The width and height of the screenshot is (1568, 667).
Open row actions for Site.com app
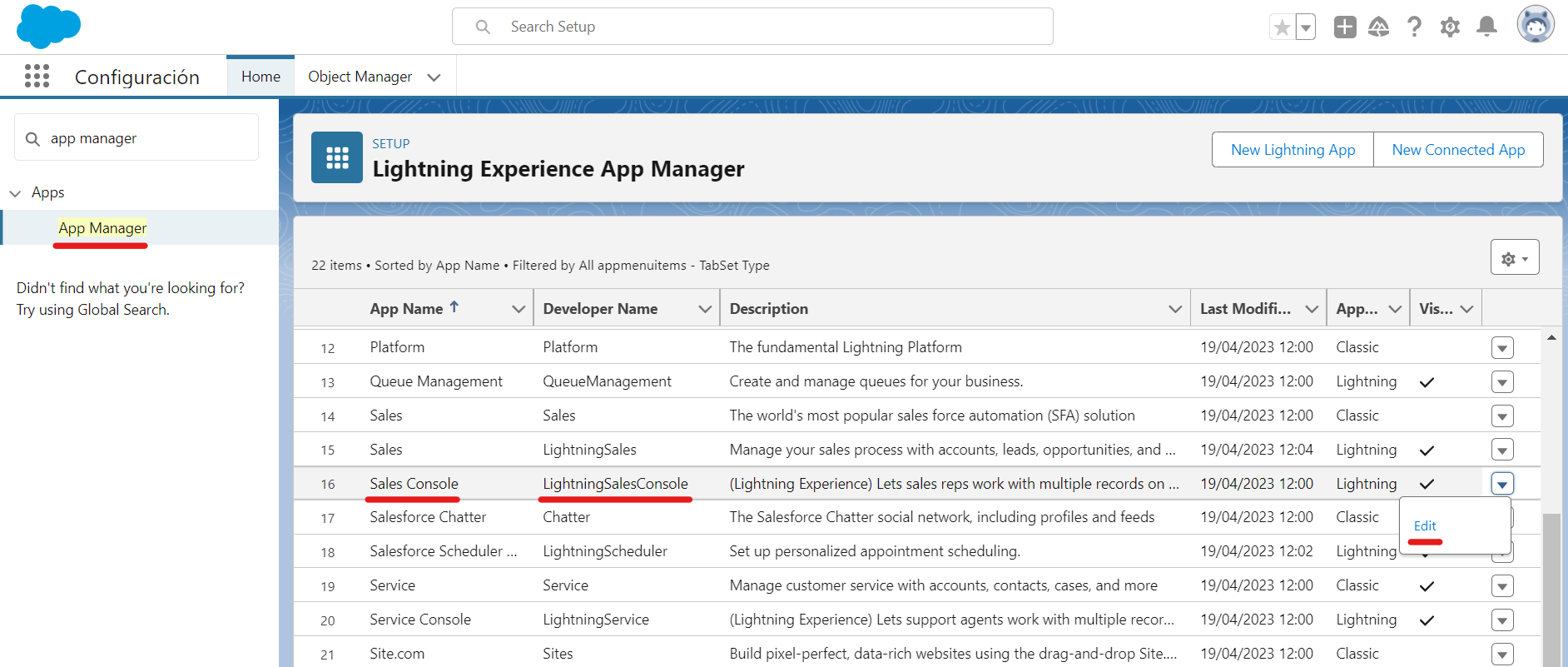point(1502,655)
